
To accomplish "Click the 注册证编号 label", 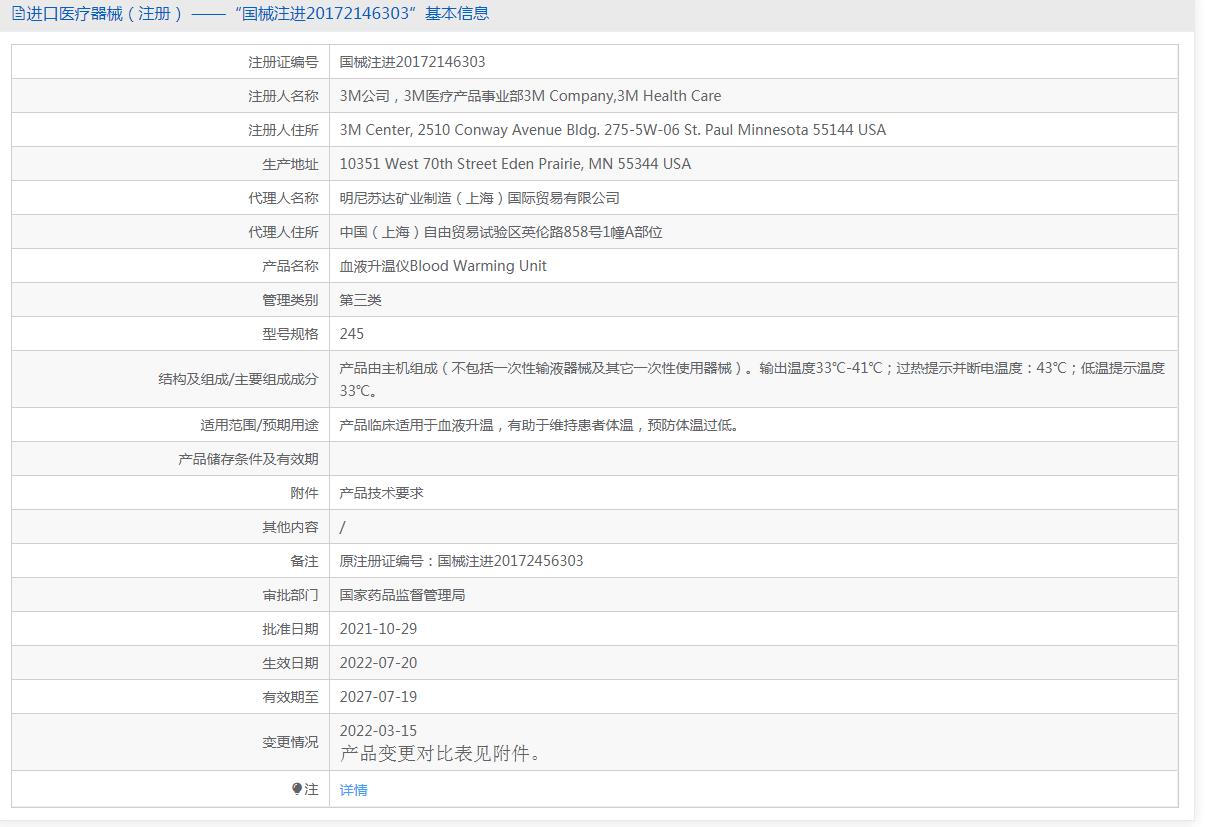I will pos(284,62).
